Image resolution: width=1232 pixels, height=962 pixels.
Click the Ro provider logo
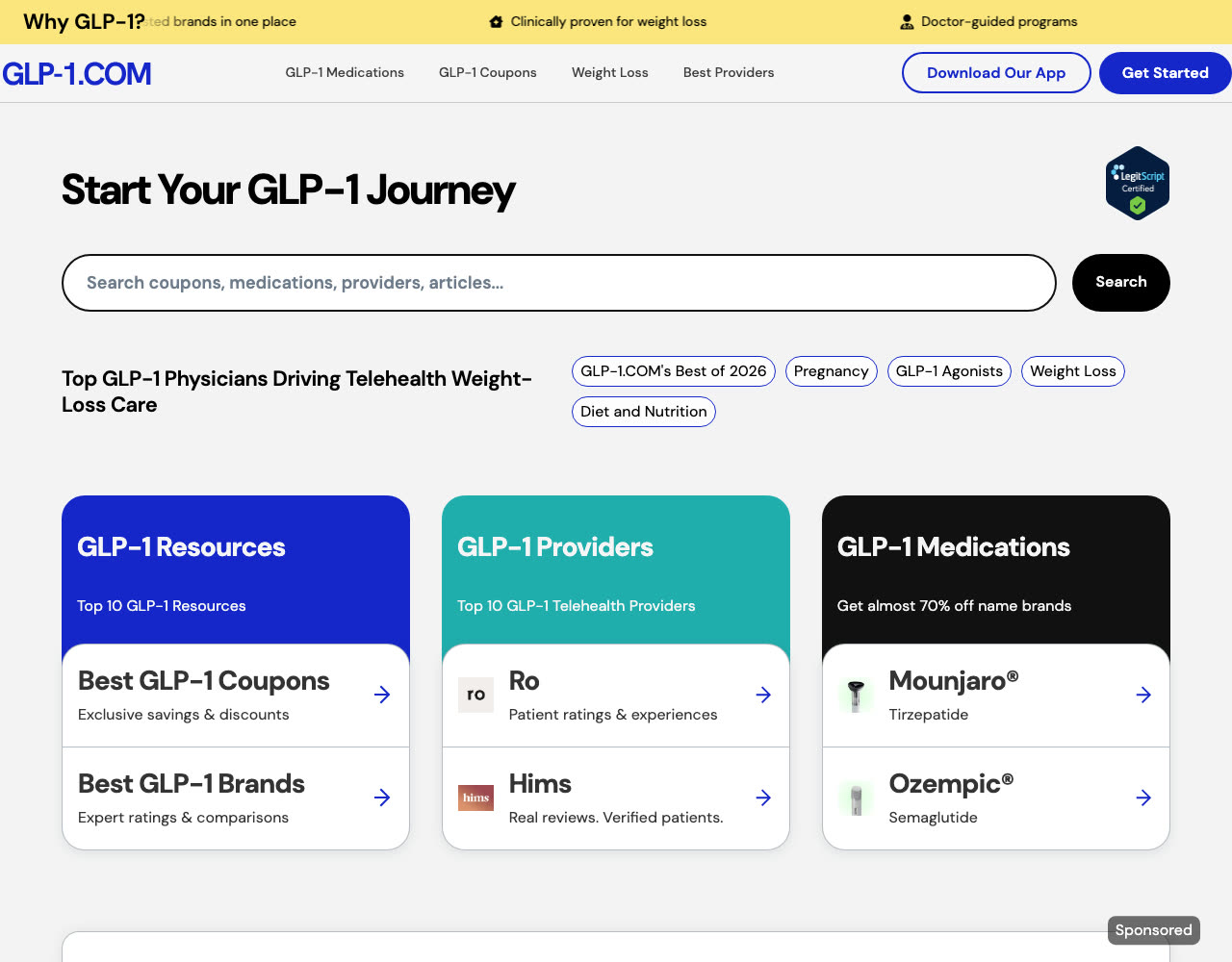[x=475, y=695]
